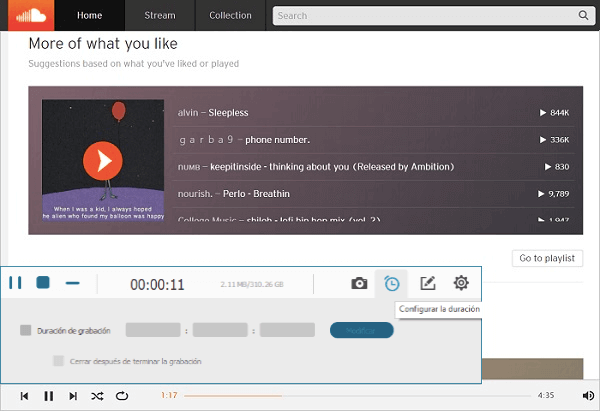600x412 pixels.
Task: Click the 336K play count
Action: pyautogui.click(x=554, y=140)
